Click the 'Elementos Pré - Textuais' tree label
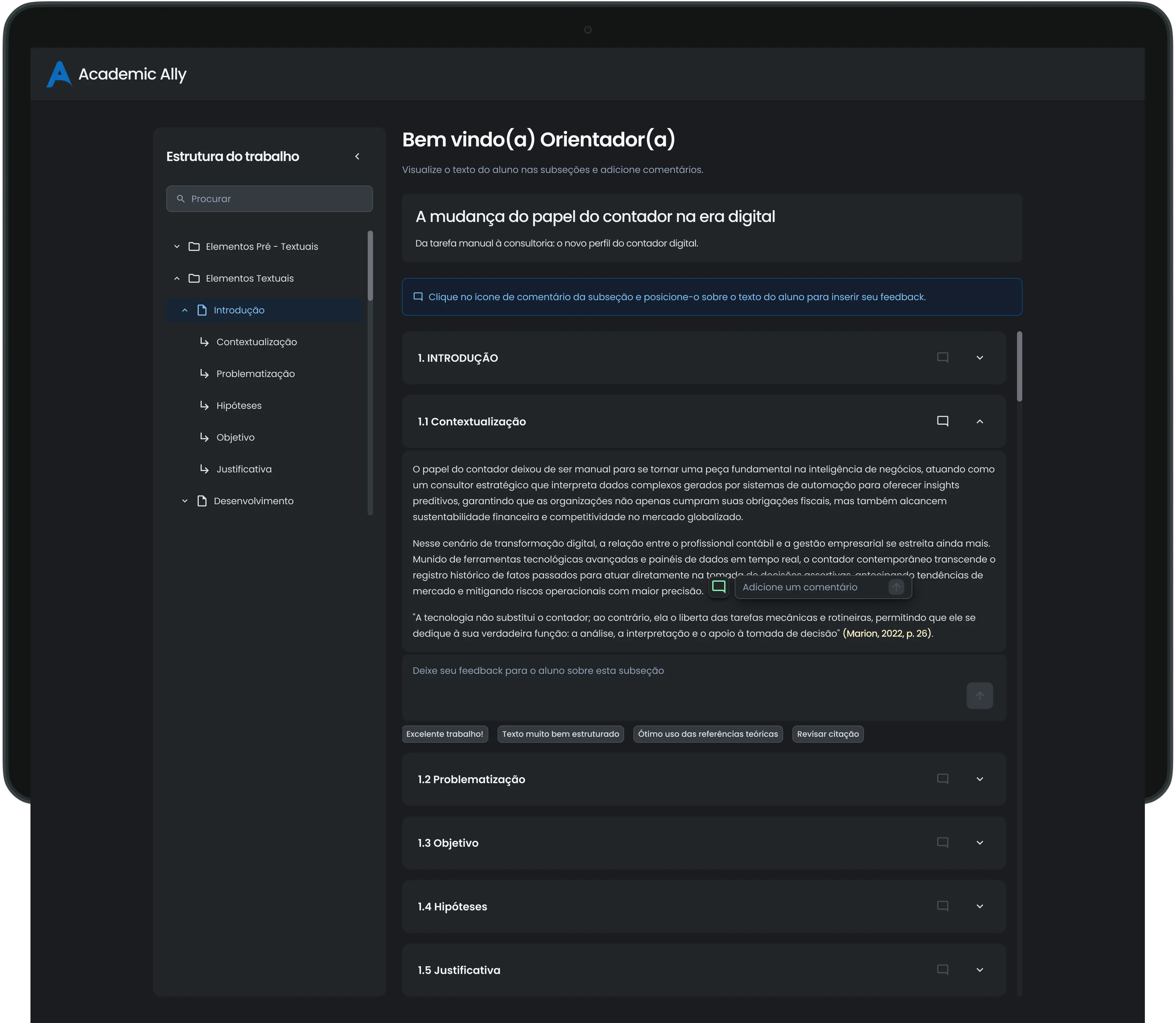 262,246
